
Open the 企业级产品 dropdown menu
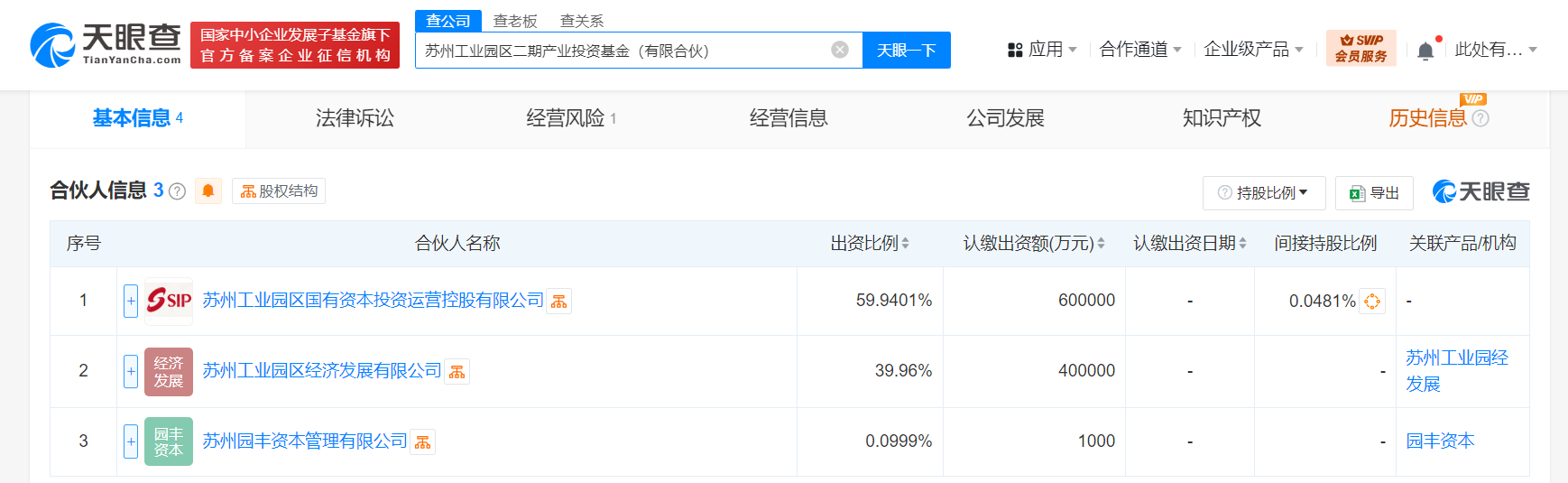pyautogui.click(x=1253, y=50)
